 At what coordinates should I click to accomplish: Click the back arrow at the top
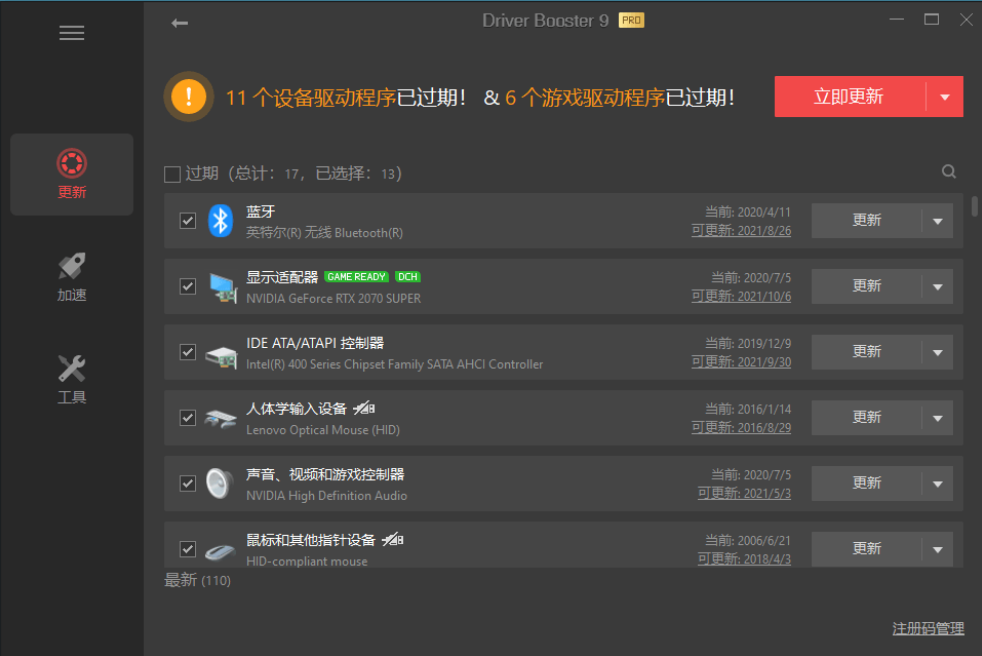point(179,21)
